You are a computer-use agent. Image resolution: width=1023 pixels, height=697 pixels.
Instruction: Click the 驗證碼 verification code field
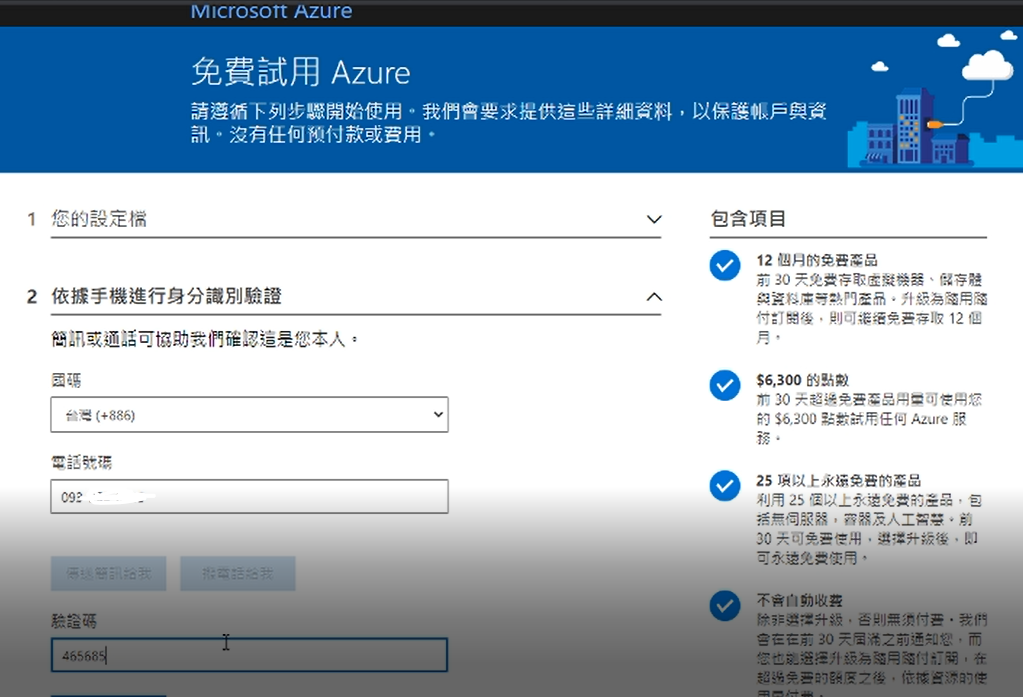point(249,655)
